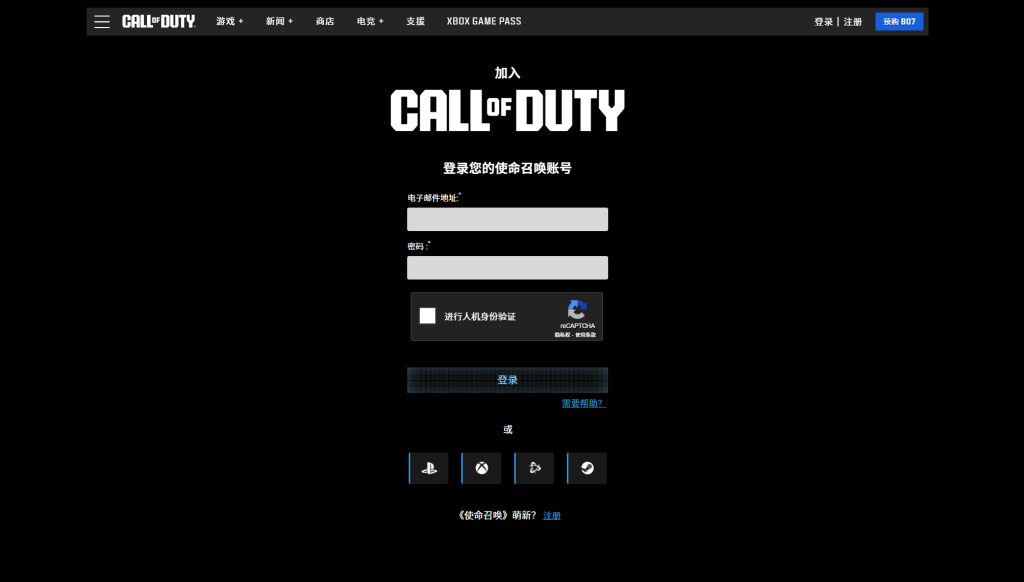Image resolution: width=1024 pixels, height=582 pixels.
Task: Sign in with Battle.net account
Action: click(534, 468)
